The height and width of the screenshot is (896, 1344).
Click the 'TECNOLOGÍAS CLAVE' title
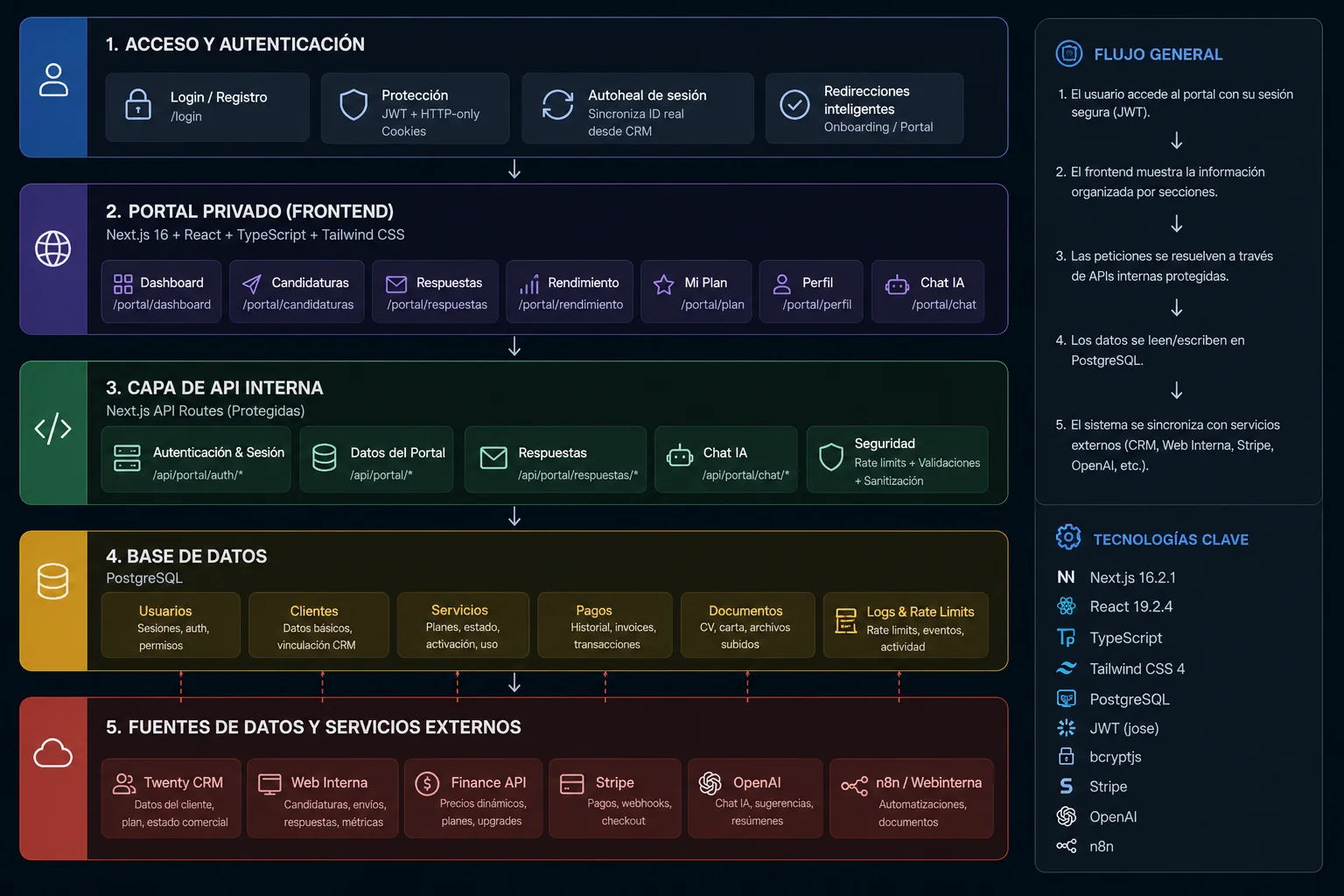point(1171,540)
